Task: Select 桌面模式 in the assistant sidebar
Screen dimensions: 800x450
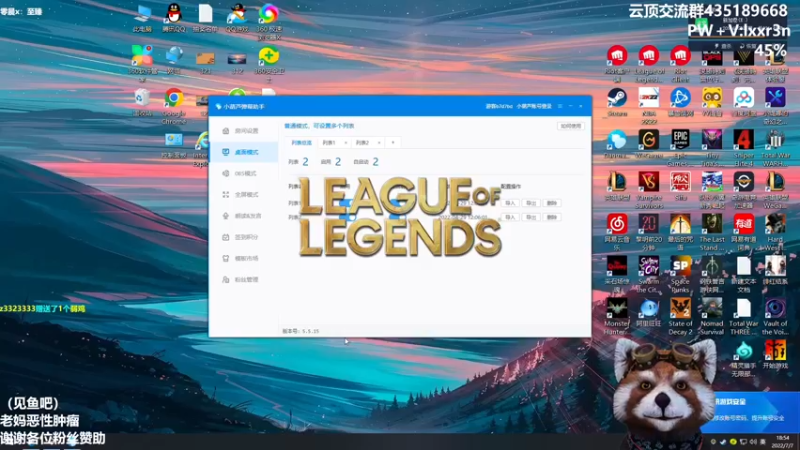Action: click(241, 152)
